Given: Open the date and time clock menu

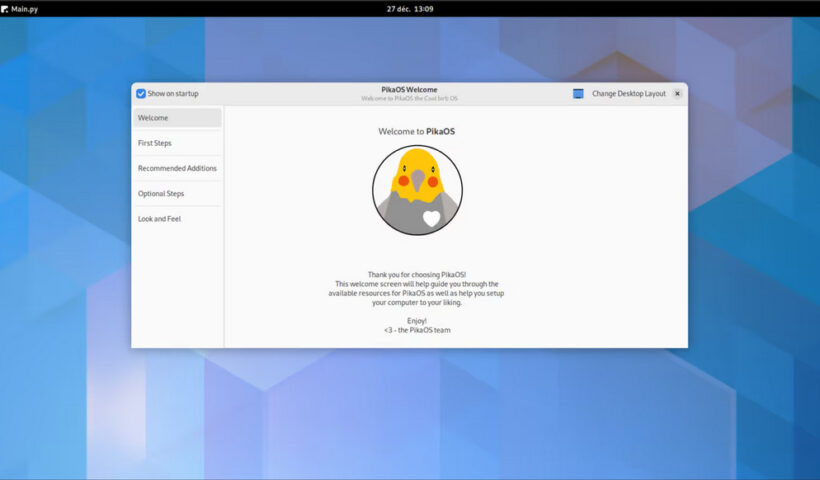Looking at the screenshot, I should click(x=410, y=9).
